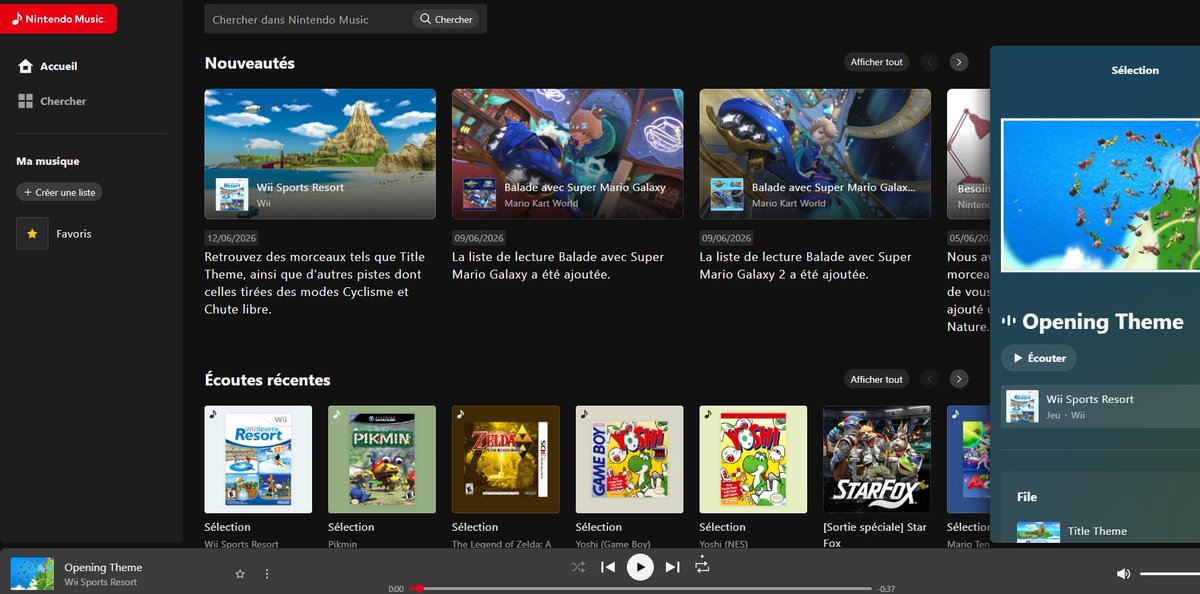Click 12/06/2026 date tag
The height and width of the screenshot is (594, 1200).
click(231, 238)
